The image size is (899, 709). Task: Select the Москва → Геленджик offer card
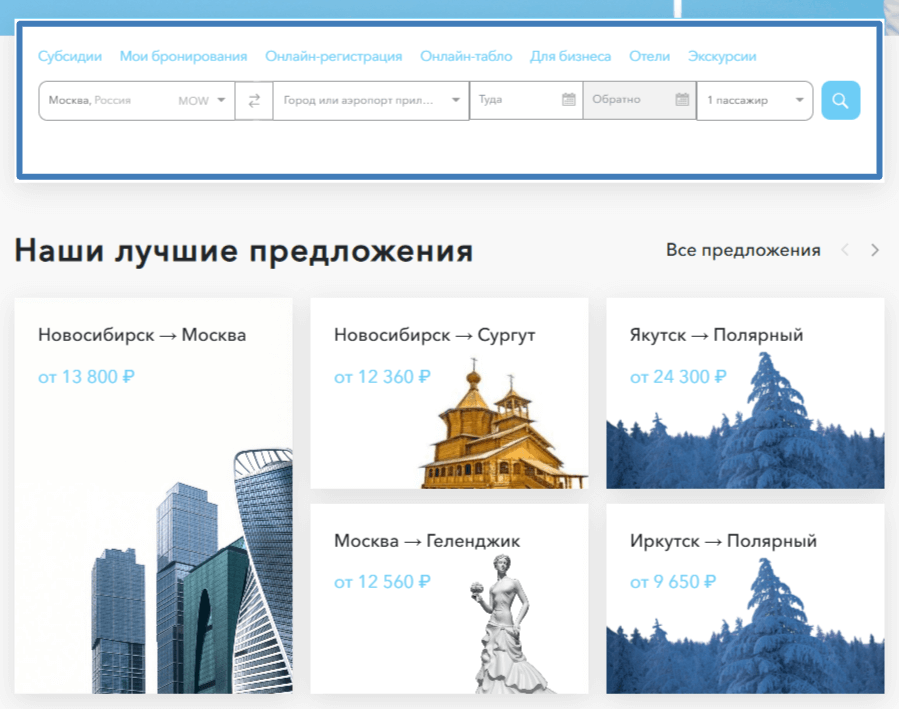click(x=448, y=598)
